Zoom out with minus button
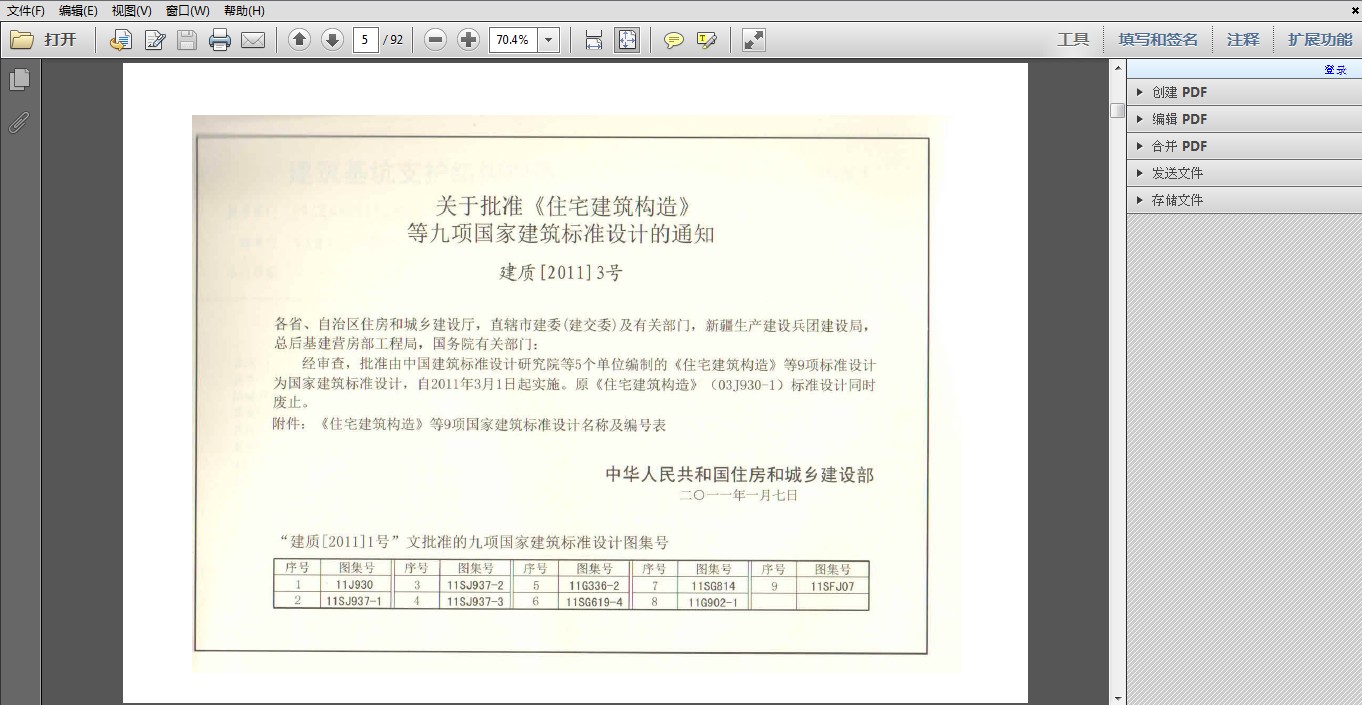 [435, 40]
